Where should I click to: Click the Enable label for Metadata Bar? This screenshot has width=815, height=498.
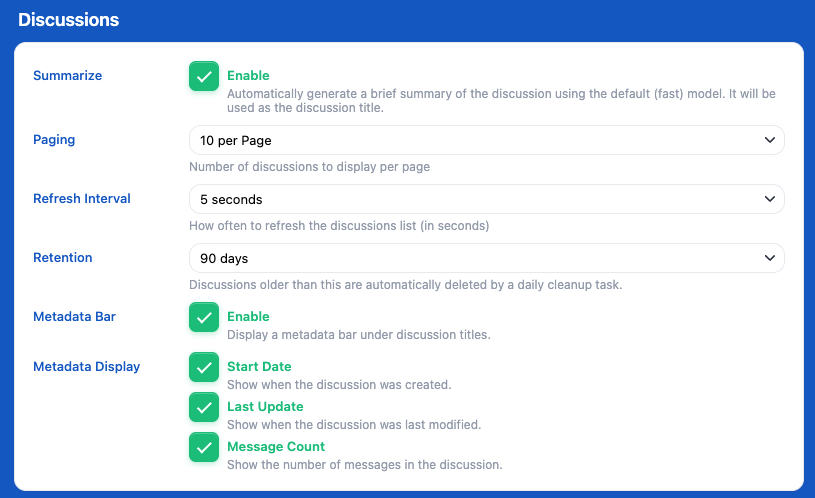pos(248,317)
